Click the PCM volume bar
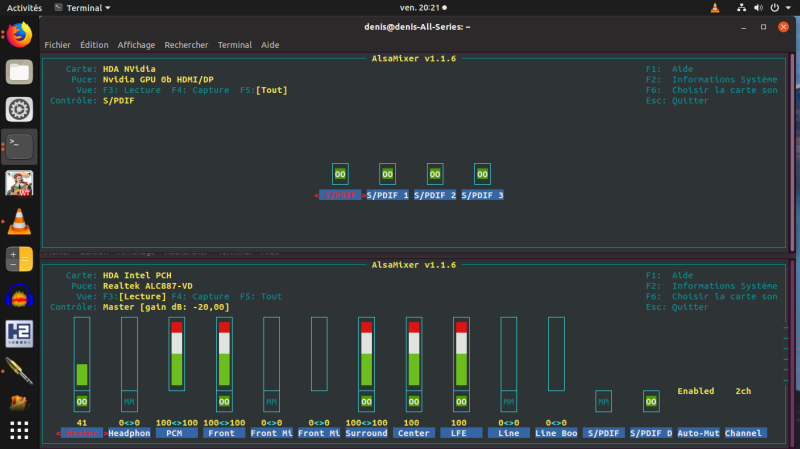The height and width of the screenshot is (449, 800). click(177, 353)
